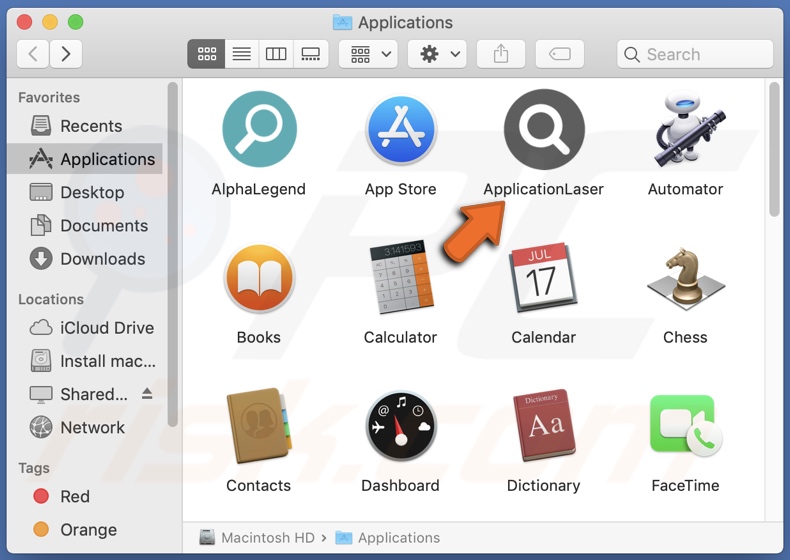The width and height of the screenshot is (790, 560).
Task: Open the Install mac... volume in sidebar
Action: pos(84,361)
